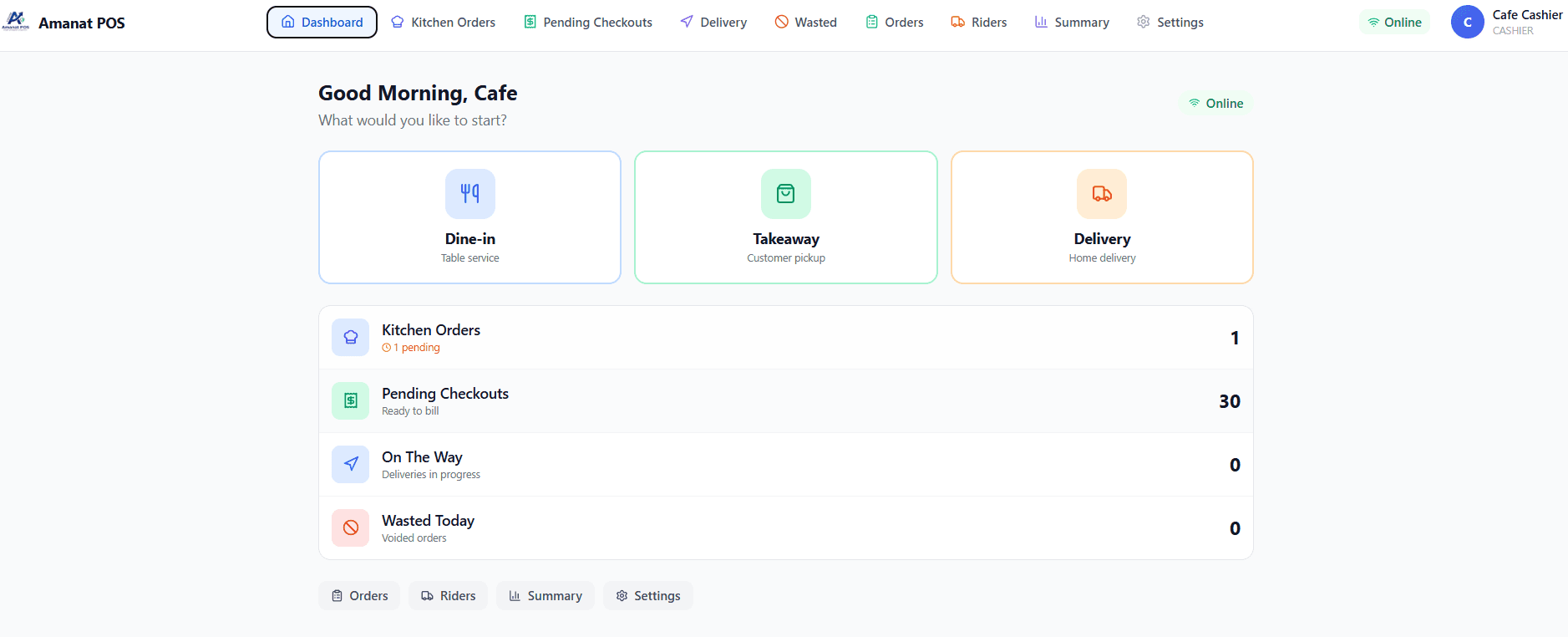Open the bottom Summary shortcut button

(x=546, y=595)
